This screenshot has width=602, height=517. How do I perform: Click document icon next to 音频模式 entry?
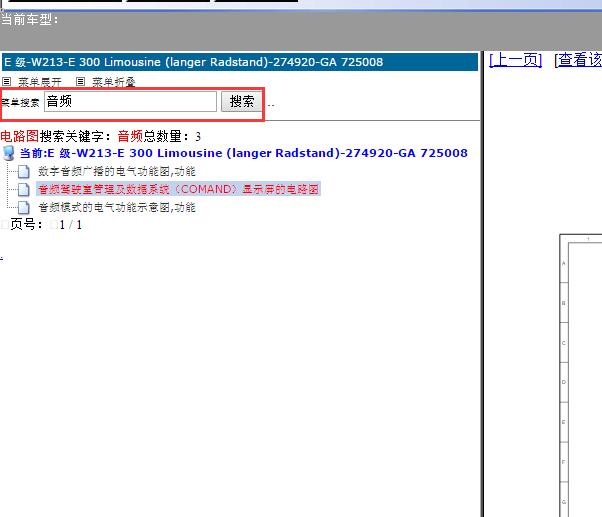(24, 208)
